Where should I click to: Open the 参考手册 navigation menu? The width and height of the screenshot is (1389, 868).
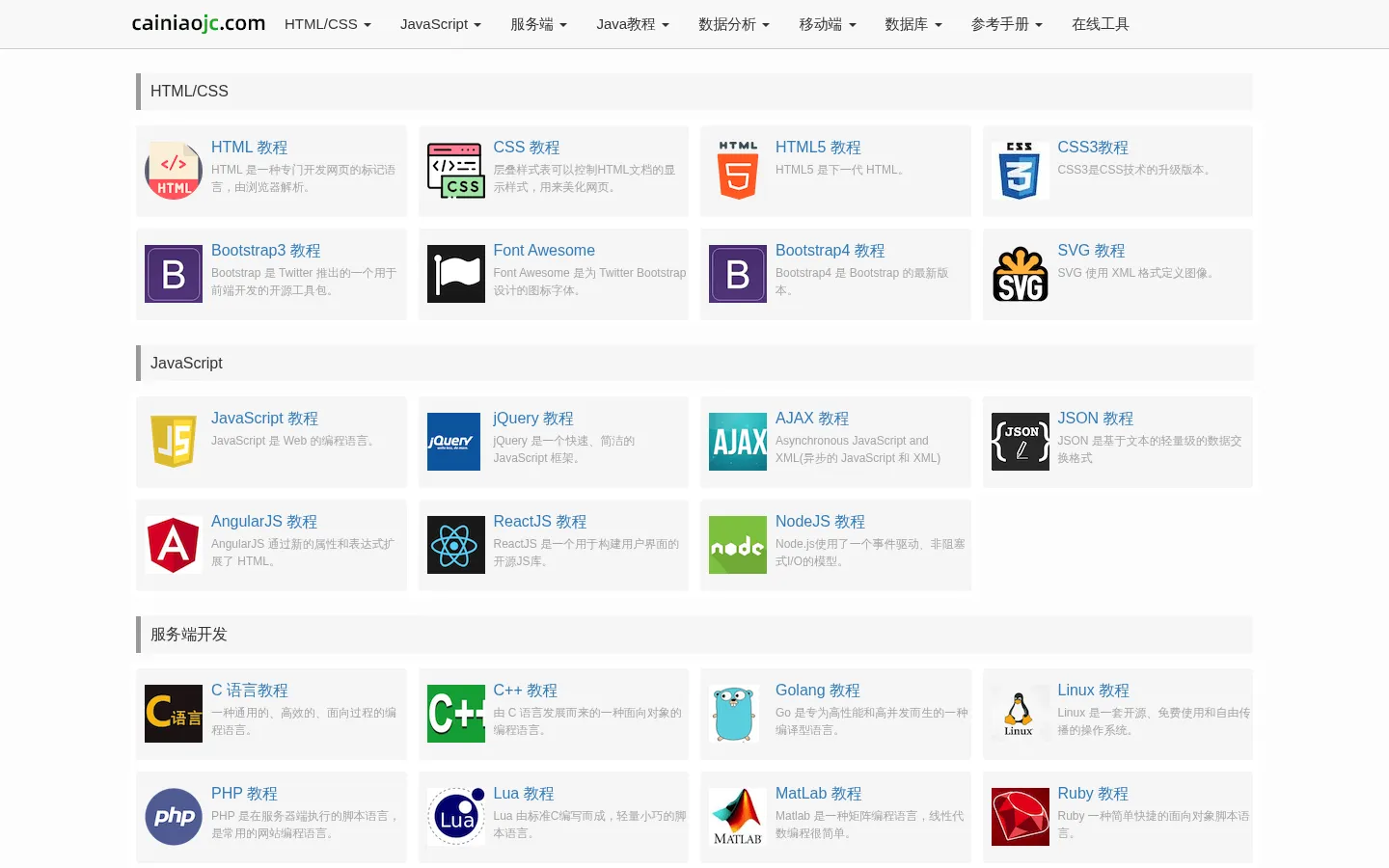pyautogui.click(x=1007, y=24)
